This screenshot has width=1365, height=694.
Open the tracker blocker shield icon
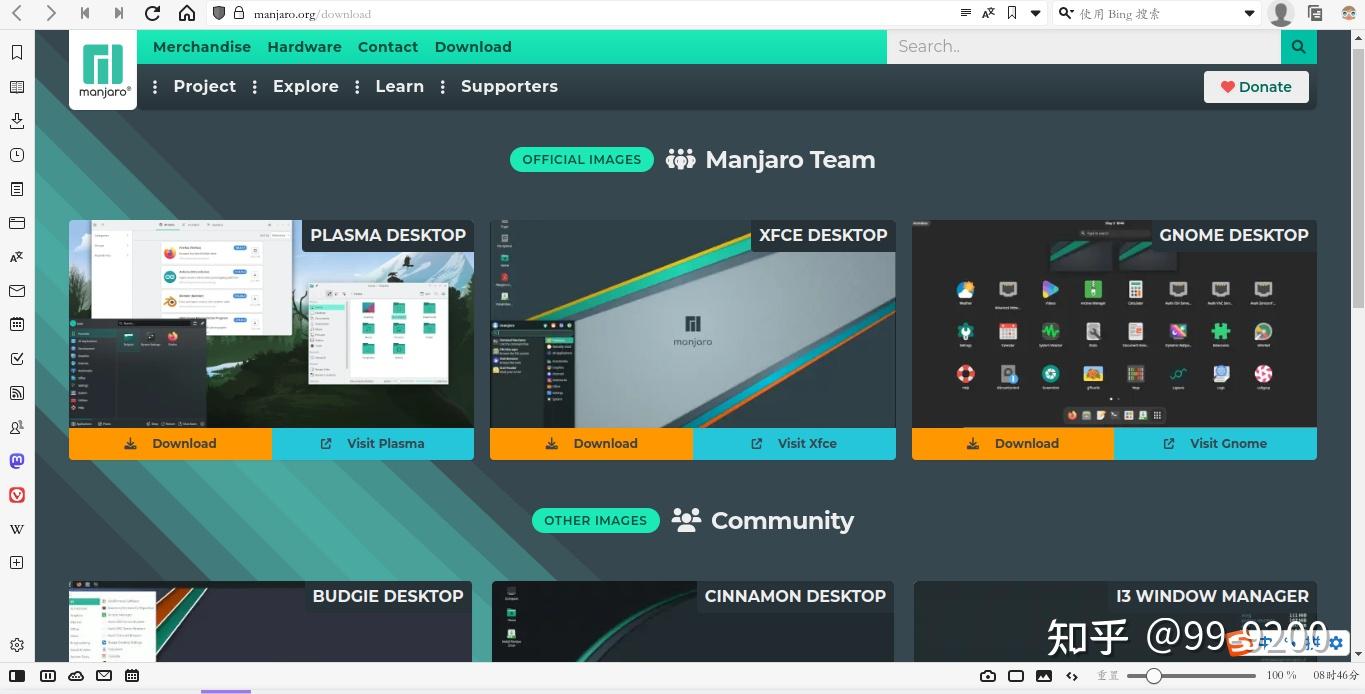(219, 13)
